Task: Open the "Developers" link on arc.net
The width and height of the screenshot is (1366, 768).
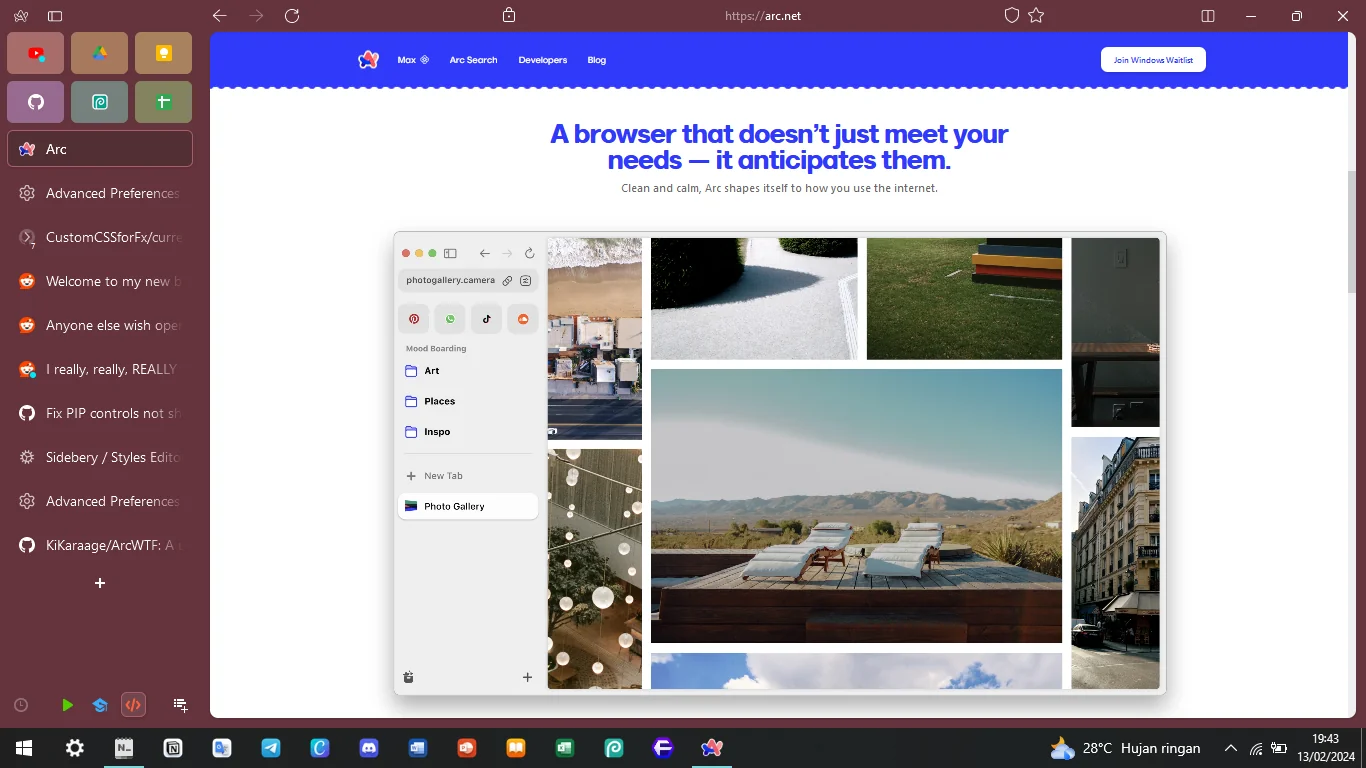Action: point(542,59)
